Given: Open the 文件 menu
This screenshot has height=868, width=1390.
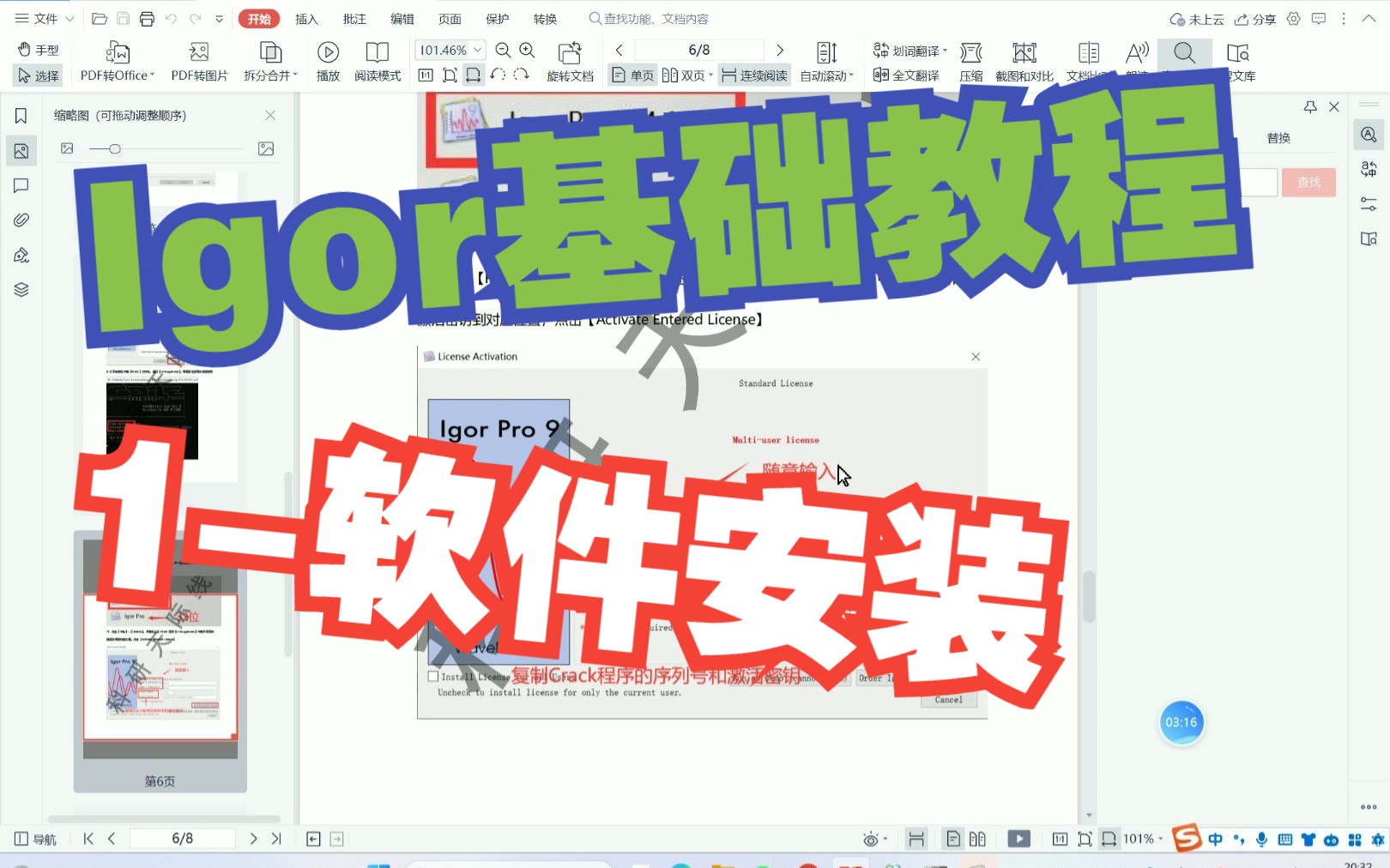Looking at the screenshot, I should 45,19.
